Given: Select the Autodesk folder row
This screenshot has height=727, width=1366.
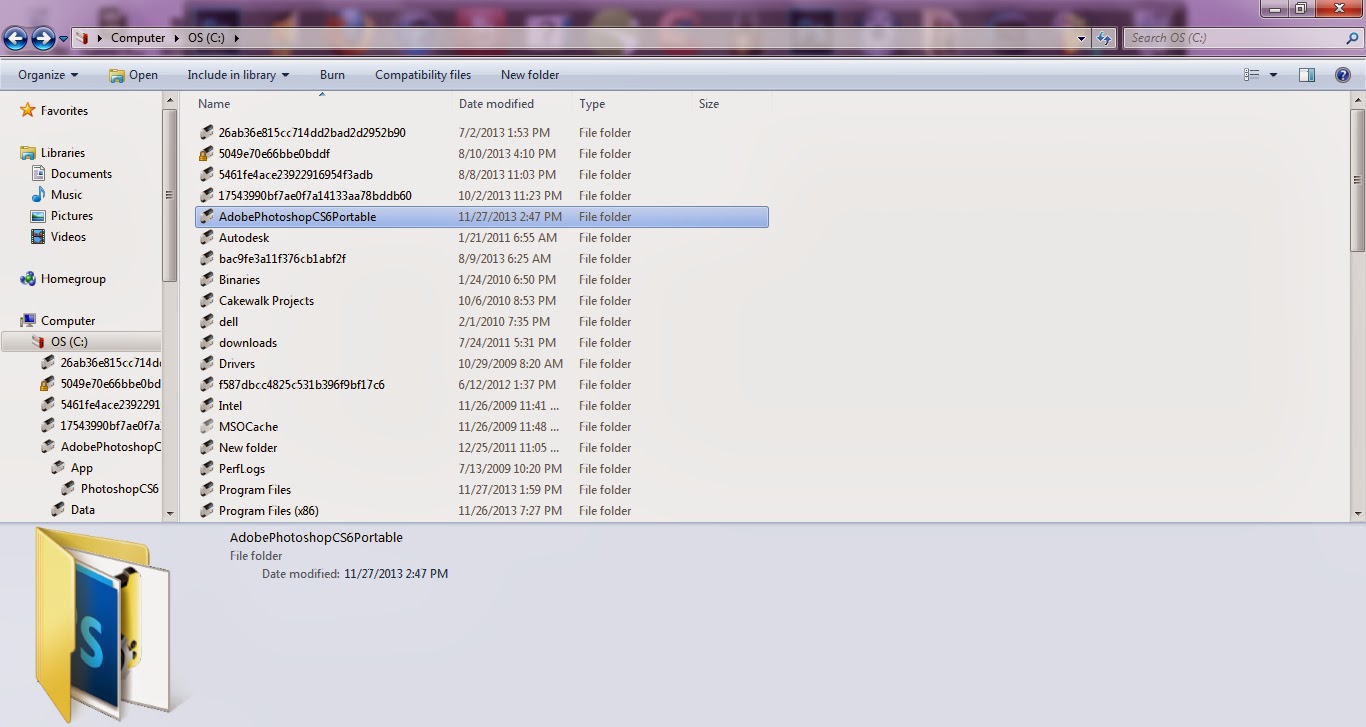Looking at the screenshot, I should click(482, 238).
